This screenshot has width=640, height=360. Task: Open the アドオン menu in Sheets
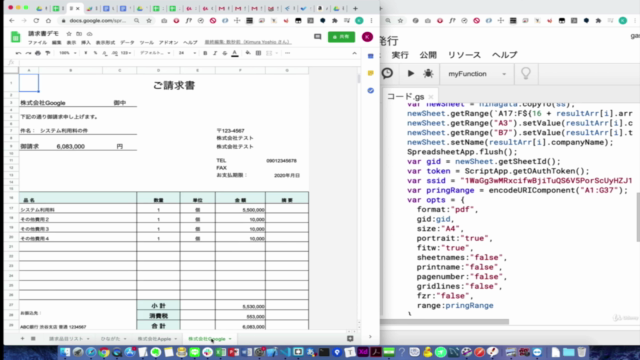(168, 42)
